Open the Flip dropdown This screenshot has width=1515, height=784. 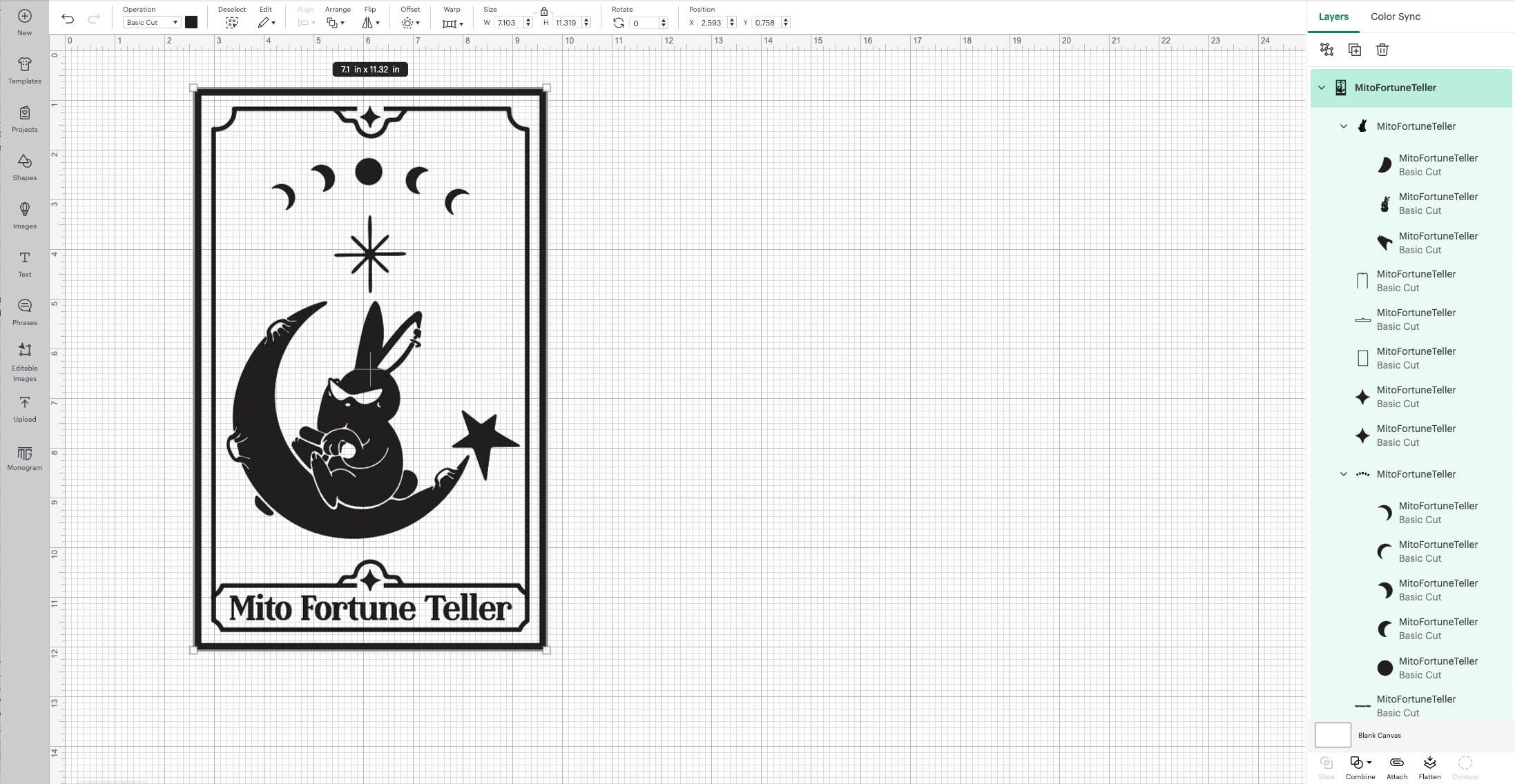371,23
